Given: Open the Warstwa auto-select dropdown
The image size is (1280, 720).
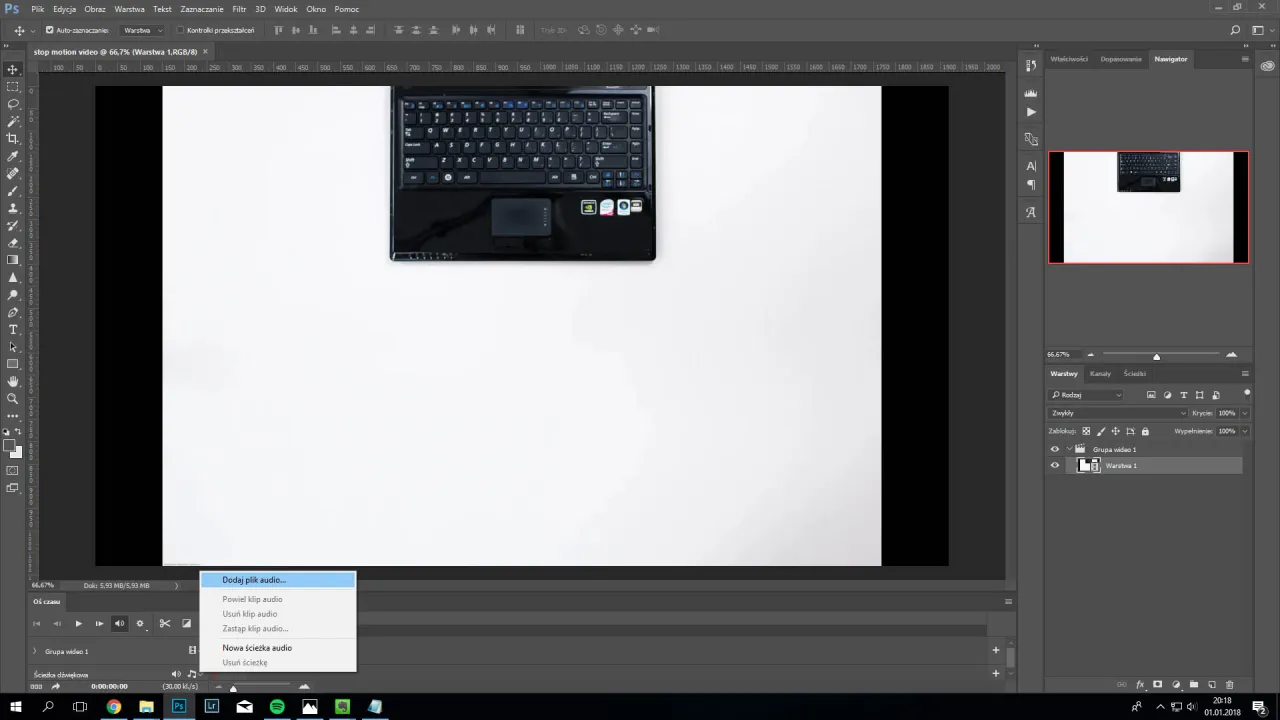Looking at the screenshot, I should pyautogui.click(x=142, y=30).
